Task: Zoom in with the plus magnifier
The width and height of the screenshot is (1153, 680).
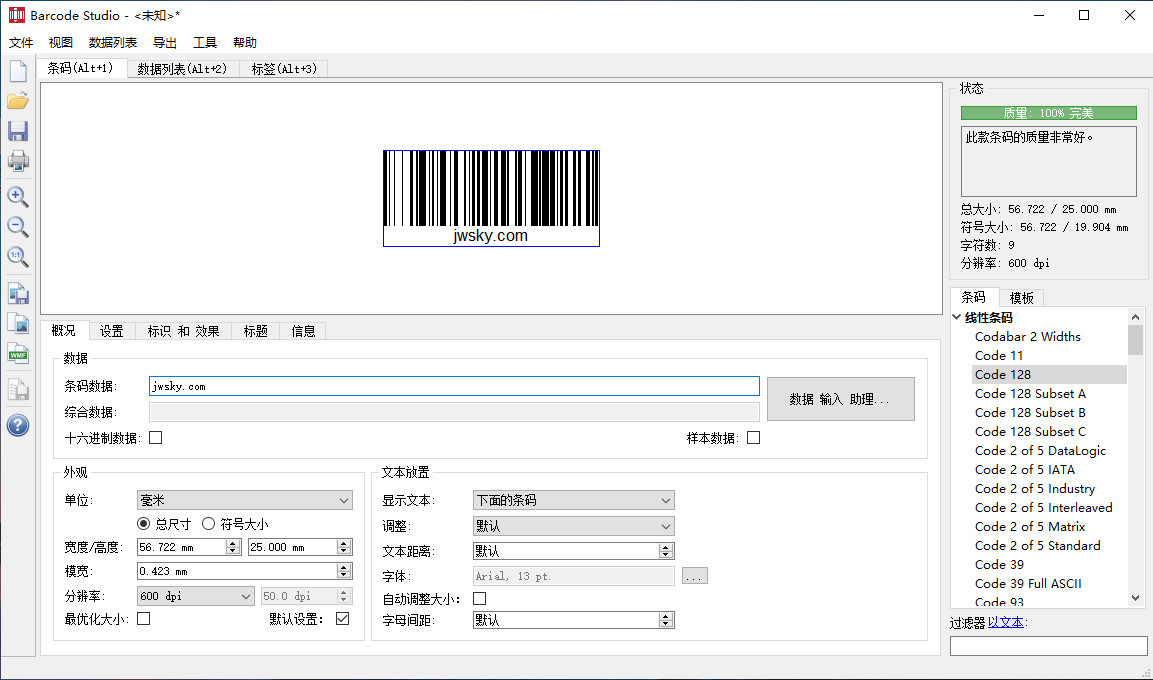Action: point(18,197)
